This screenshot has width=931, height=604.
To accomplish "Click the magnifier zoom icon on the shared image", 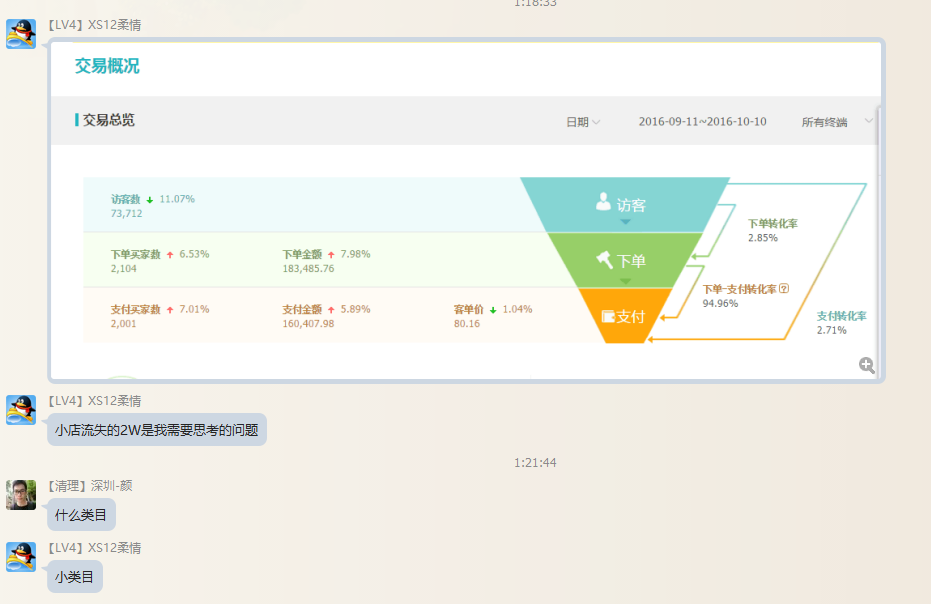I will (867, 366).
